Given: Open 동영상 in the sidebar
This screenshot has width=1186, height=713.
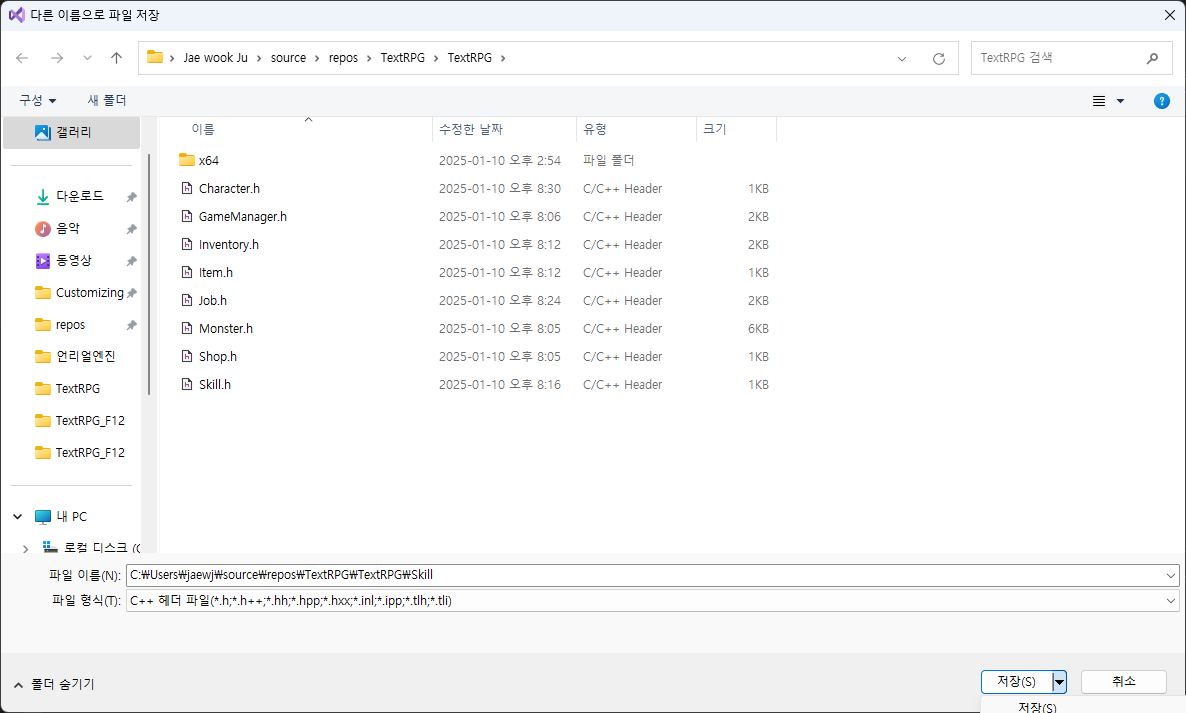Looking at the screenshot, I should point(73,260).
